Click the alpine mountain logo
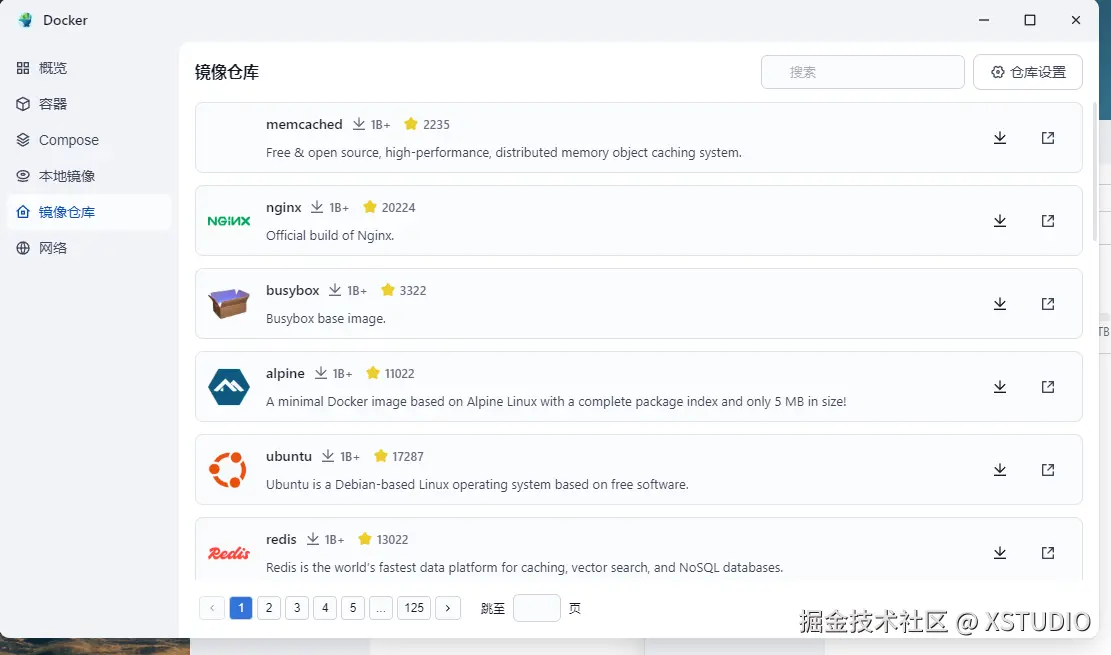Screen dimensions: 1111x655 pyautogui.click(x=229, y=386)
